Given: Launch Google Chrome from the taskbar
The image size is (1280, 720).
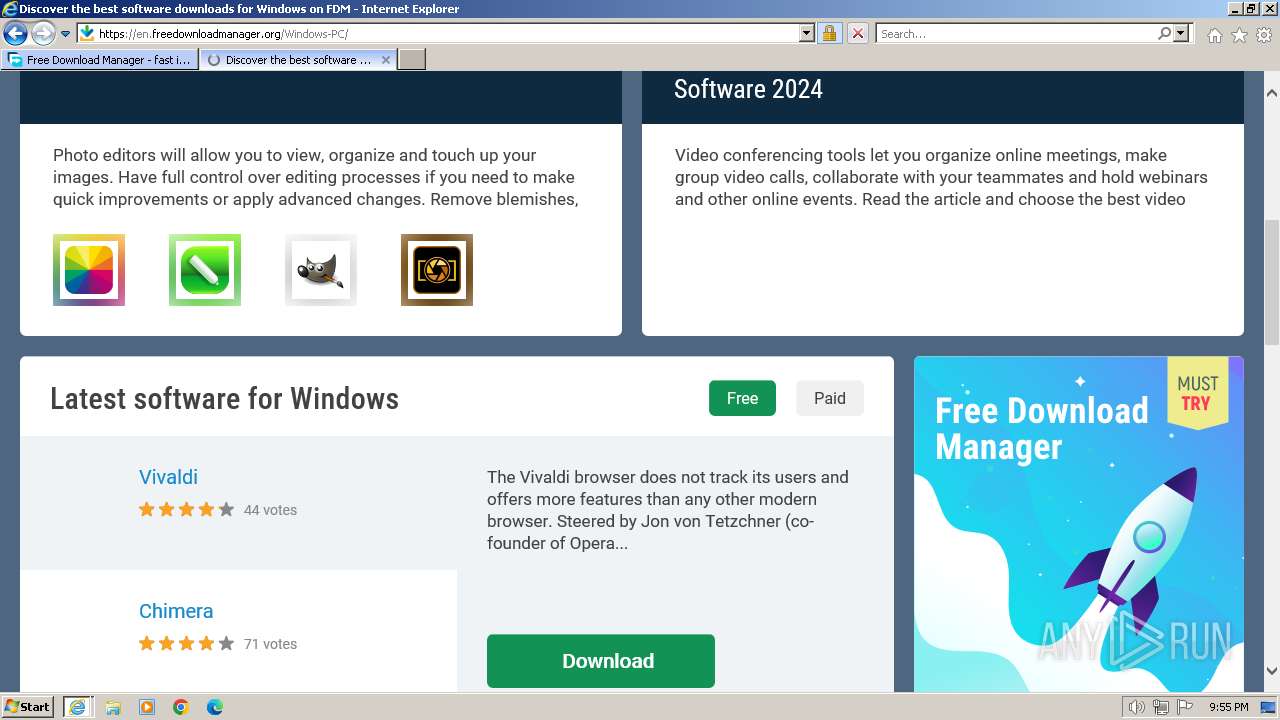Looking at the screenshot, I should coord(181,707).
